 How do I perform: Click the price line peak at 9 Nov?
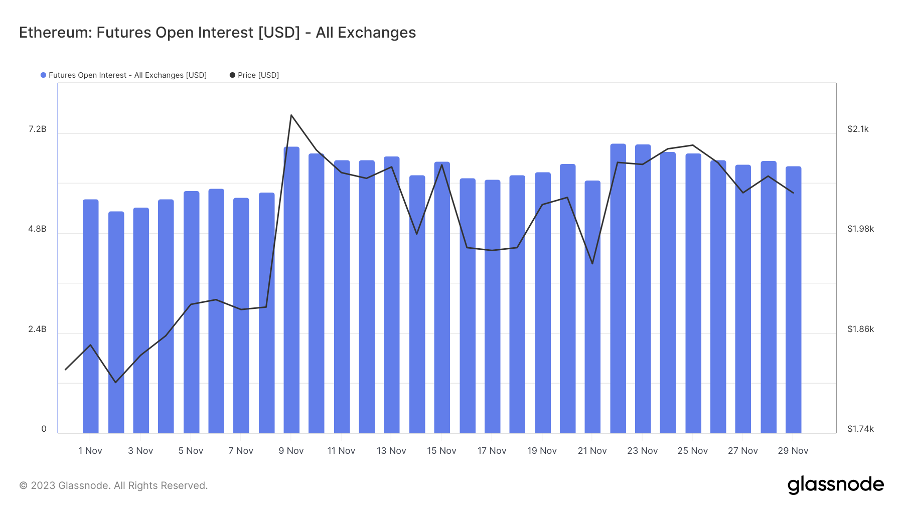290,115
